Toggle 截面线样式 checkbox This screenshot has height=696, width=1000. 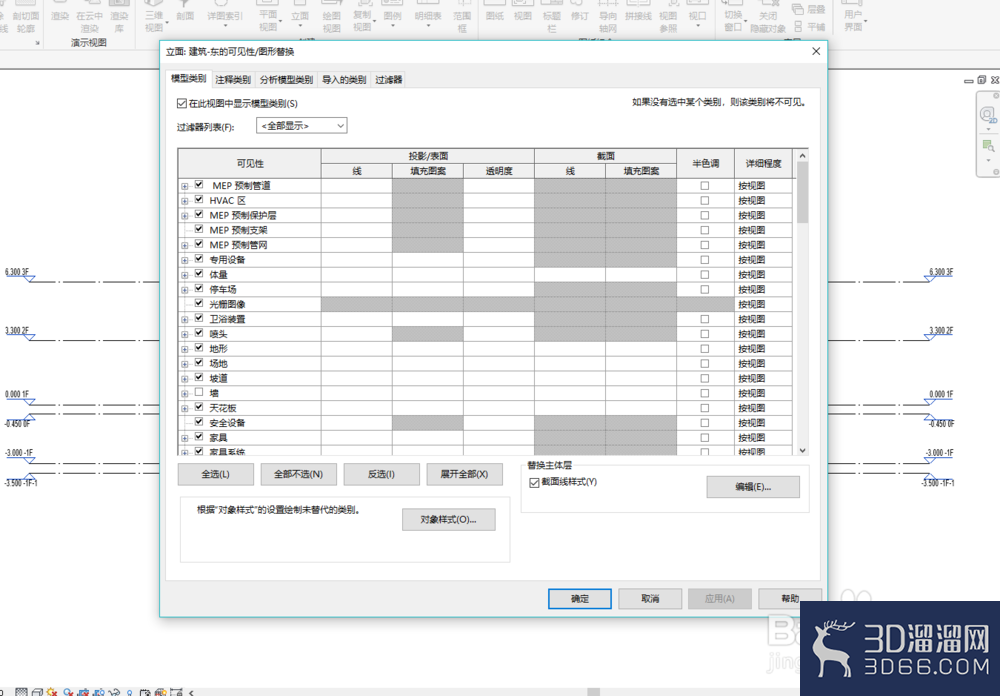(x=534, y=483)
